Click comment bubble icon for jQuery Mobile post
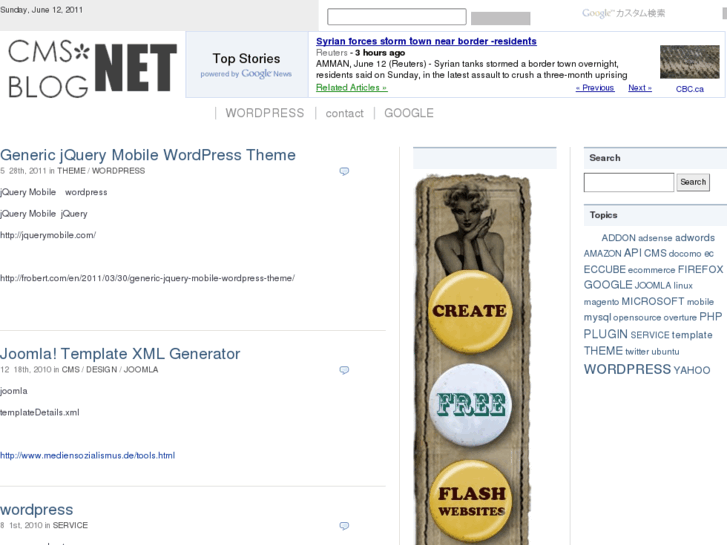 [x=344, y=171]
